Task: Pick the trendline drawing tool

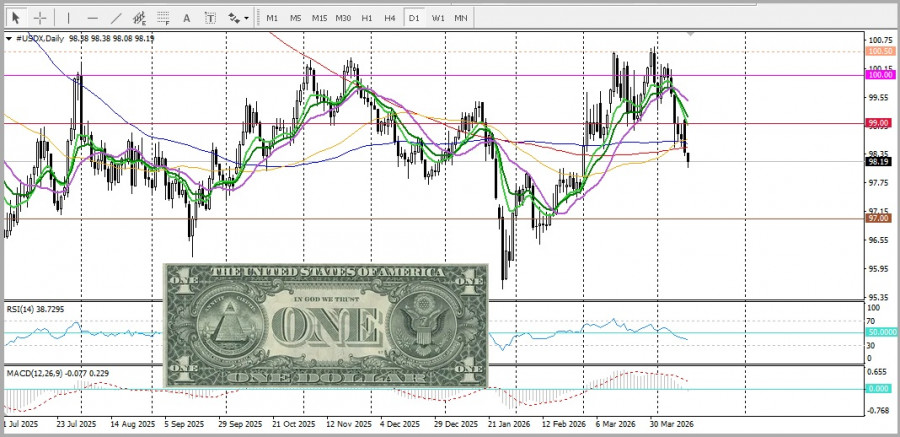Action: coord(116,18)
